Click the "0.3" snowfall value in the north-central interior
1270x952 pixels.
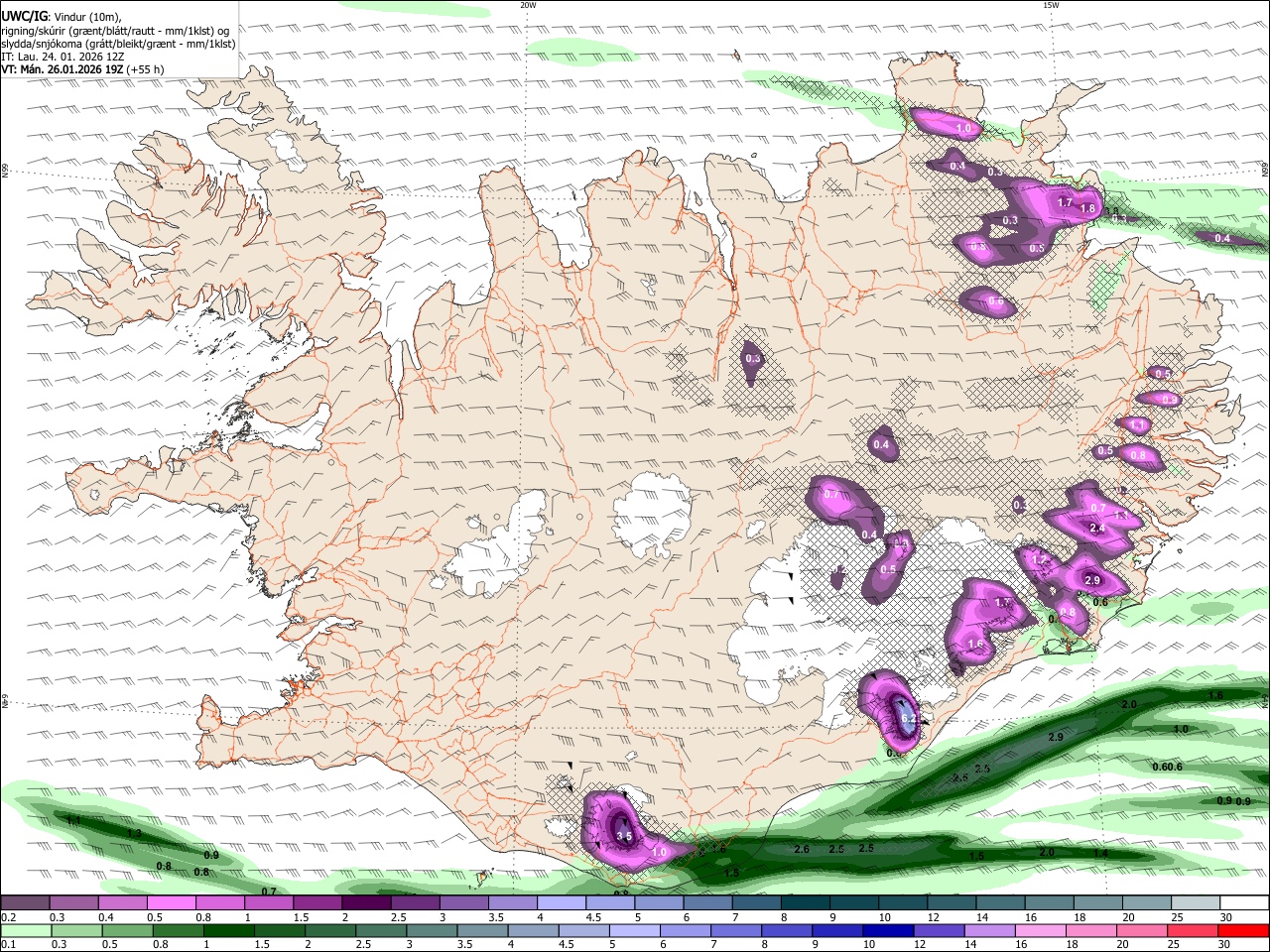tap(752, 359)
